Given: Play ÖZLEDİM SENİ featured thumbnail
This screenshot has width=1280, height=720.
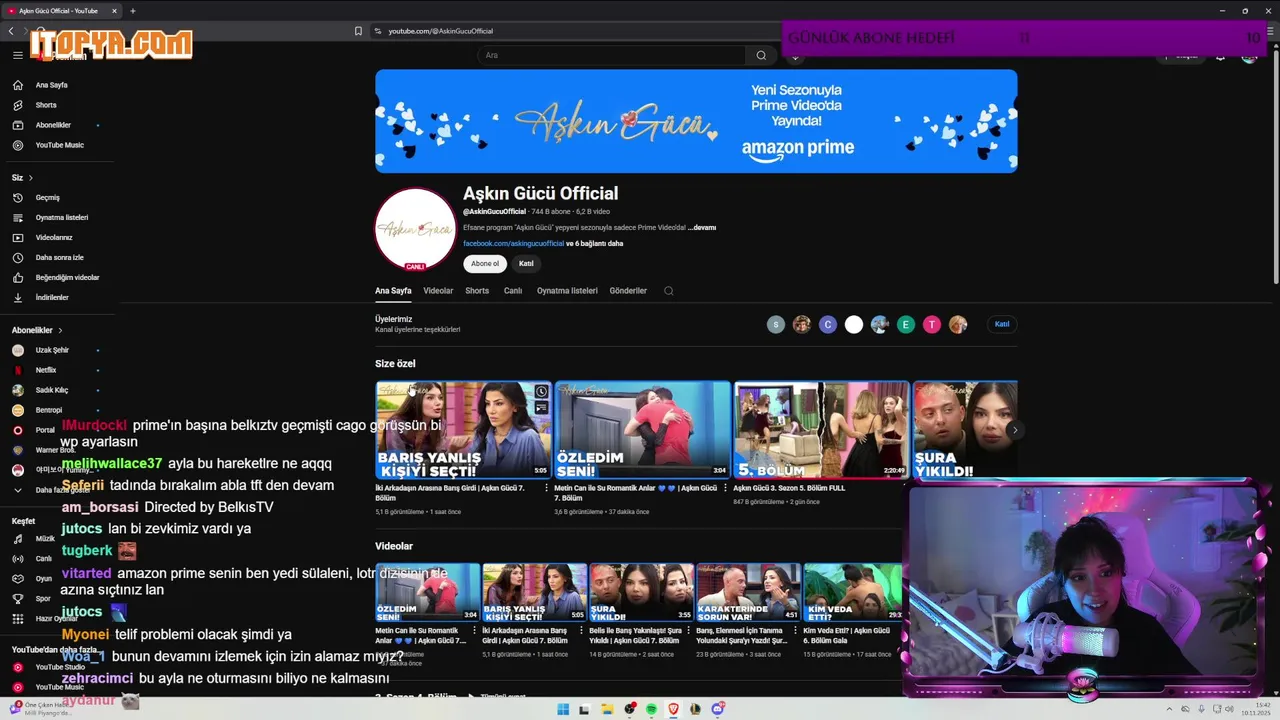Looking at the screenshot, I should click(x=642, y=429).
